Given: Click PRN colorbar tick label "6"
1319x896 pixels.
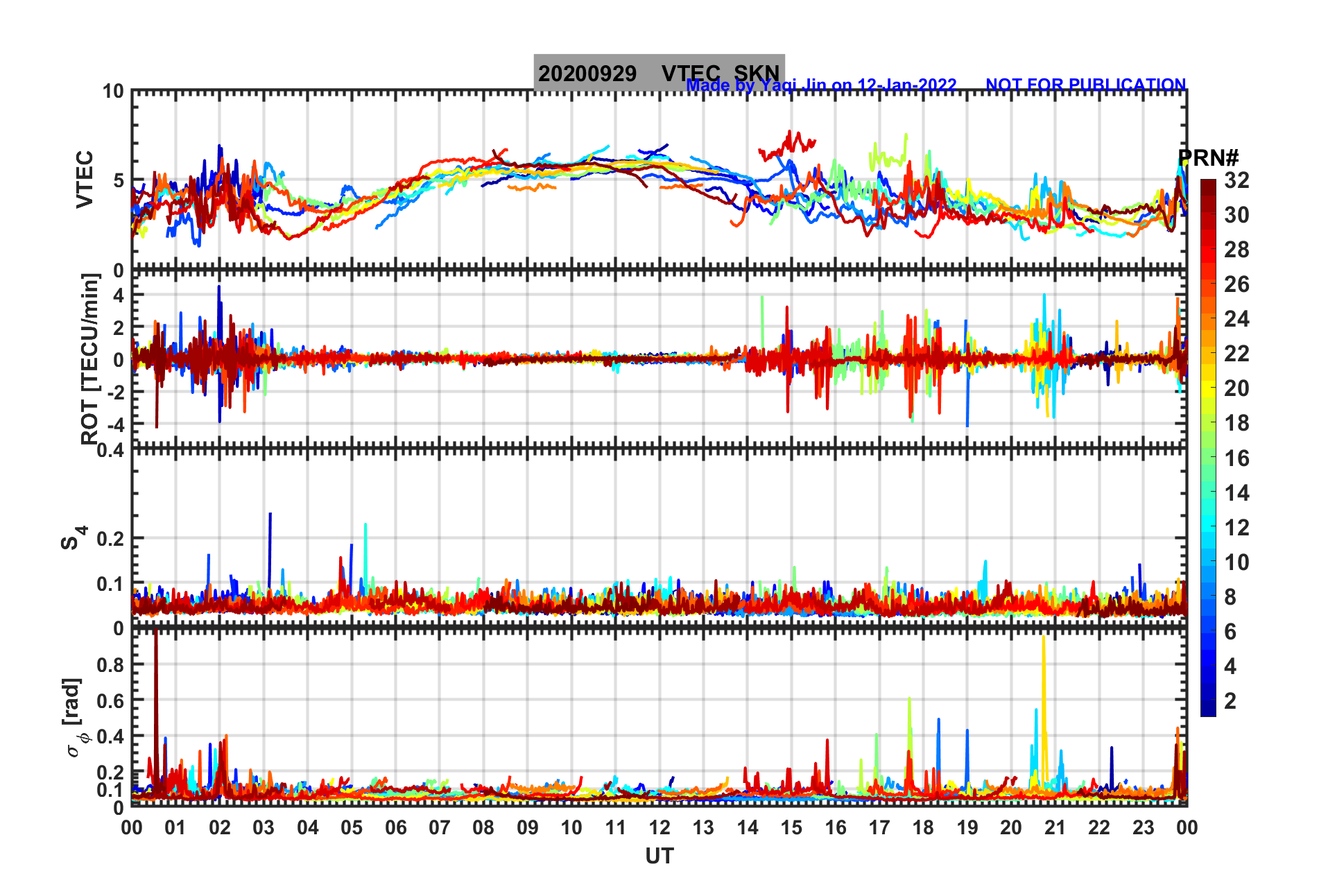Looking at the screenshot, I should 1230,632.
